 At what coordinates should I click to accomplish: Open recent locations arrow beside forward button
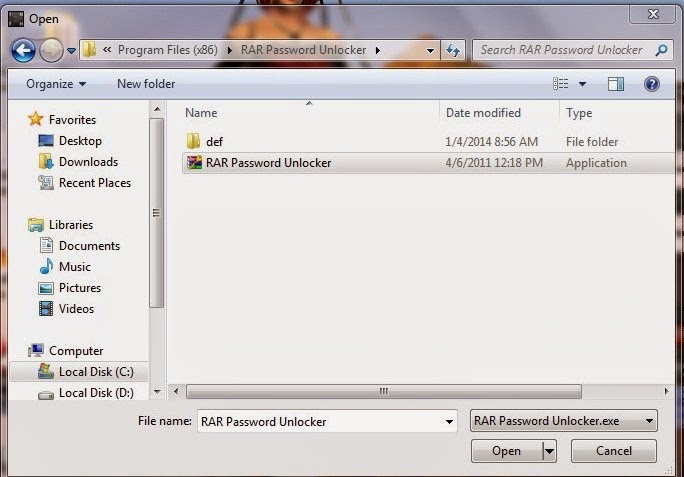[72, 51]
